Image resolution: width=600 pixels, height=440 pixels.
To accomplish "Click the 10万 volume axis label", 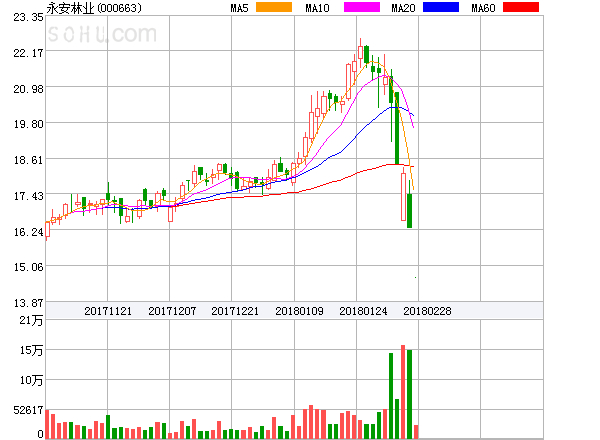I will click(x=31, y=380).
